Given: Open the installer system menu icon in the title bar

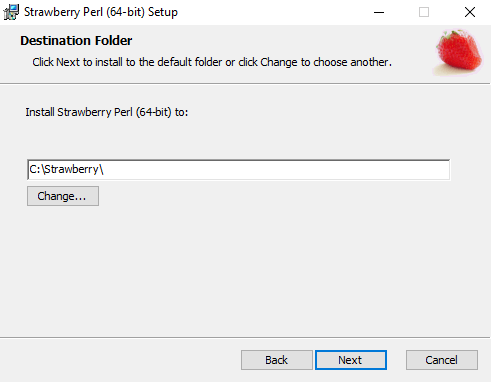Looking at the screenshot, I should (11, 12).
